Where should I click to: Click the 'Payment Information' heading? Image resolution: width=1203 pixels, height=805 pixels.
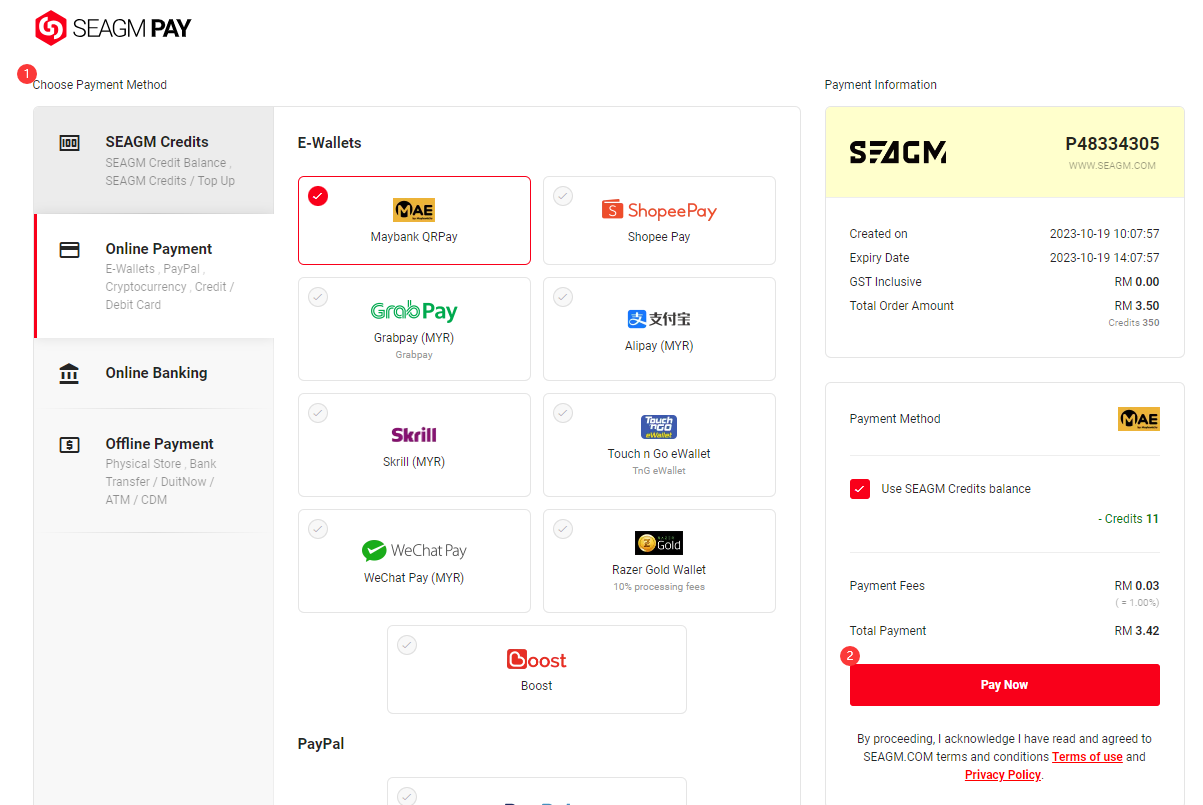tap(881, 85)
